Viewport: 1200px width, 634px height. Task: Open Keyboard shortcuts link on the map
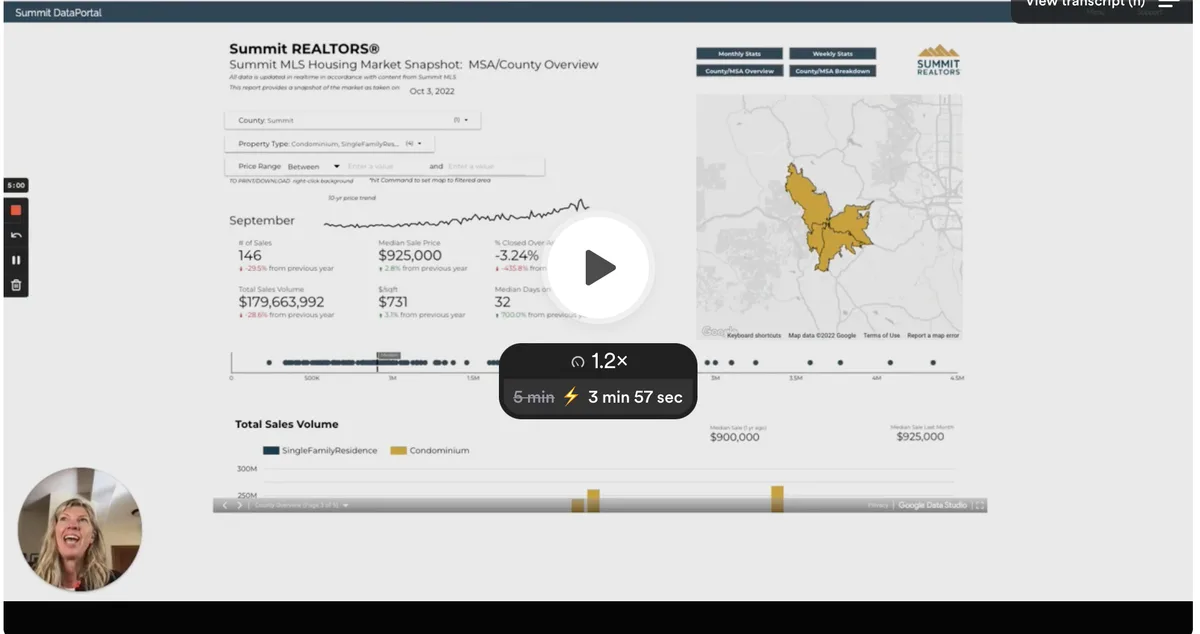754,336
